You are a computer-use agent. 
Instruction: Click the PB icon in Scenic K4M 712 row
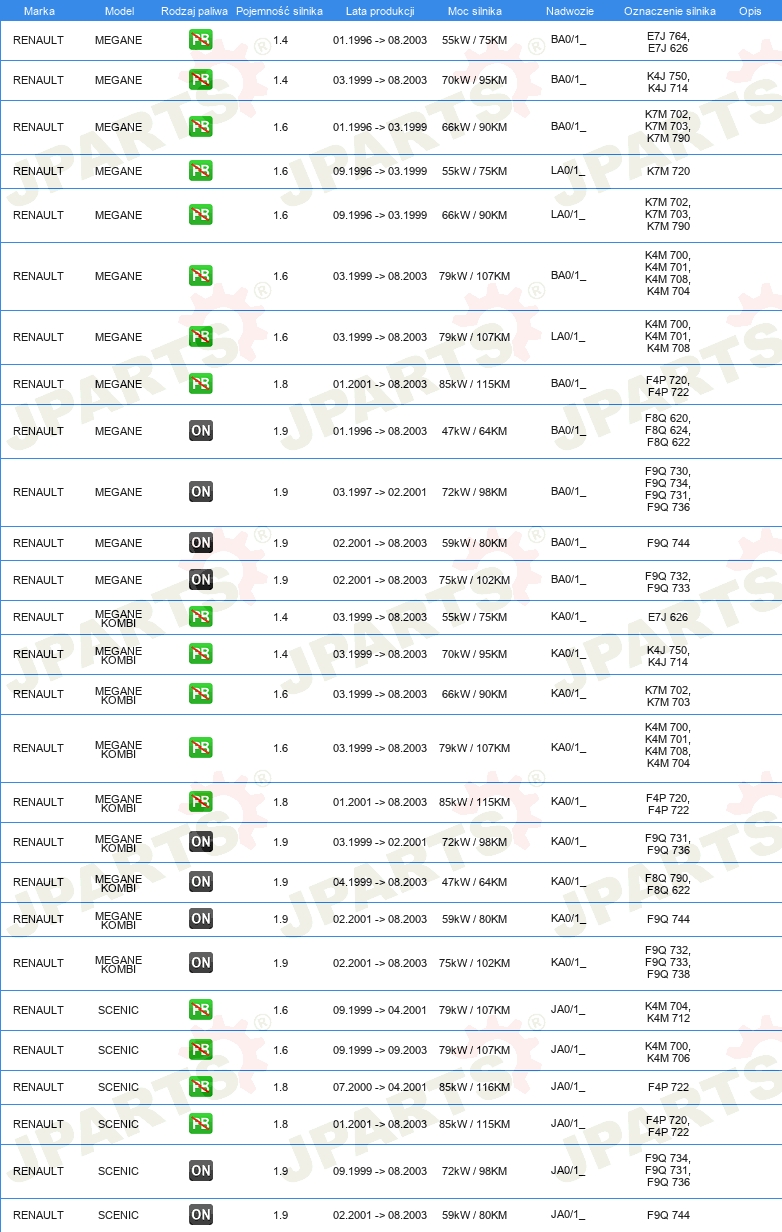coord(201,1010)
